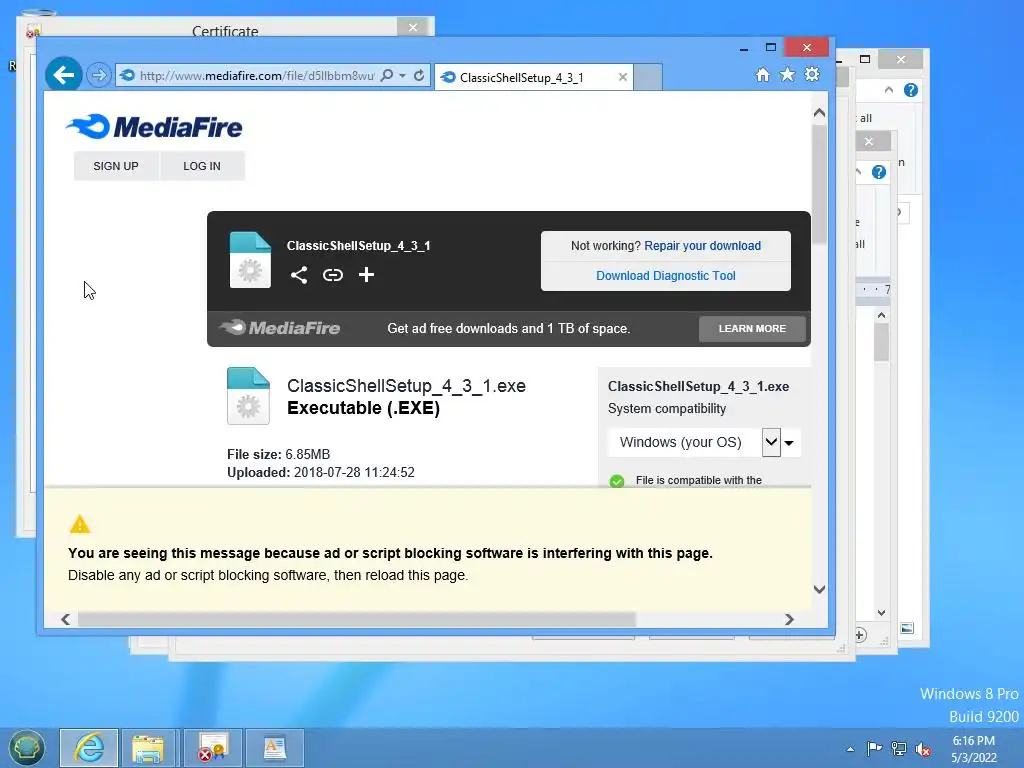Open File Explorer from the taskbar

148,748
